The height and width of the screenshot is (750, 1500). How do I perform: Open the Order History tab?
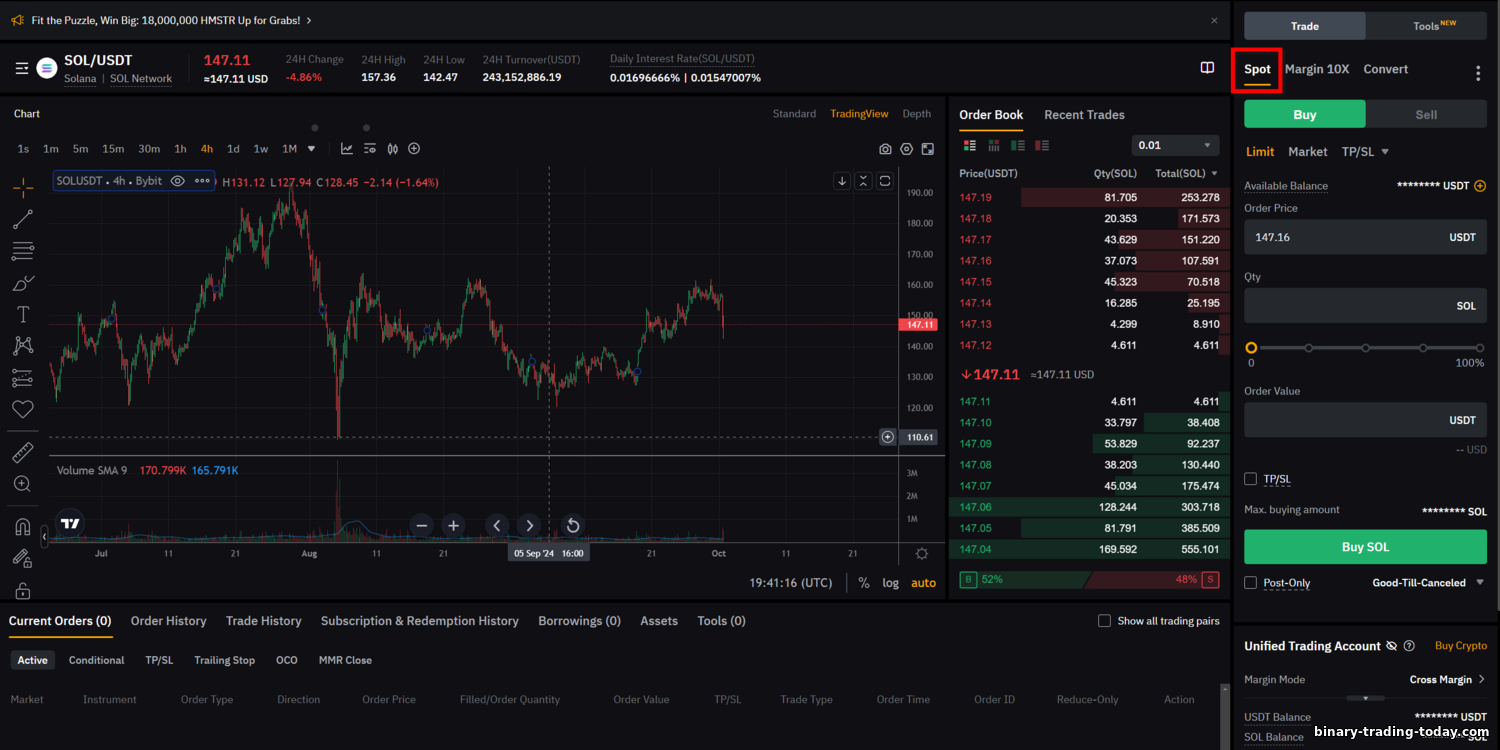click(168, 621)
